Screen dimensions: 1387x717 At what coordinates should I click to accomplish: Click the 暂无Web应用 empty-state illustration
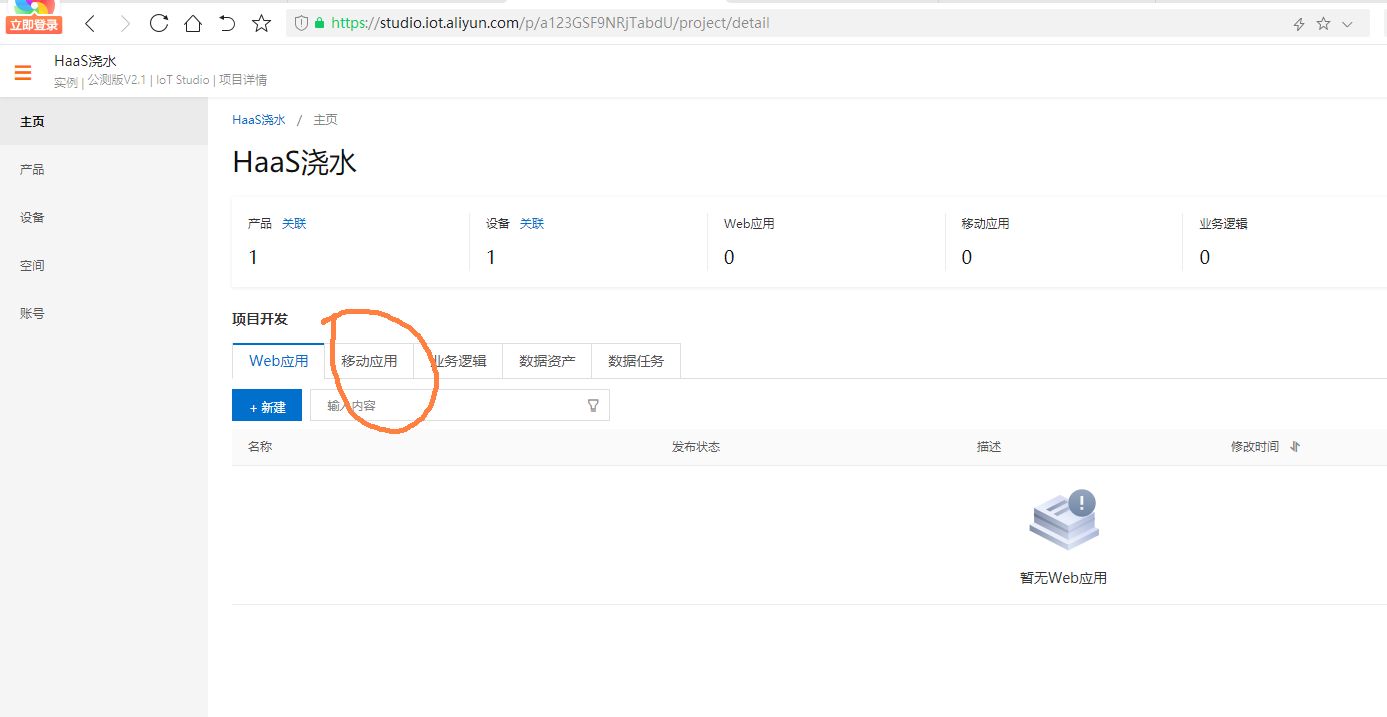(1064, 520)
